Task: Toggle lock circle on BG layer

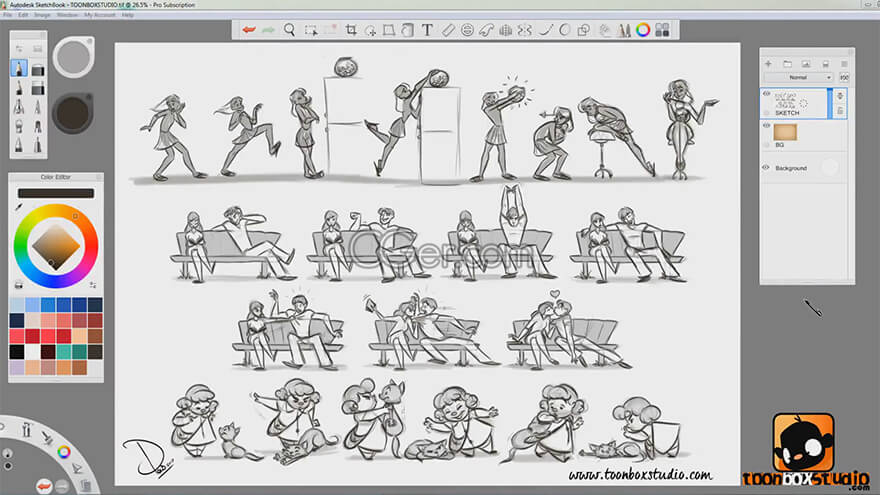Action: tap(767, 145)
